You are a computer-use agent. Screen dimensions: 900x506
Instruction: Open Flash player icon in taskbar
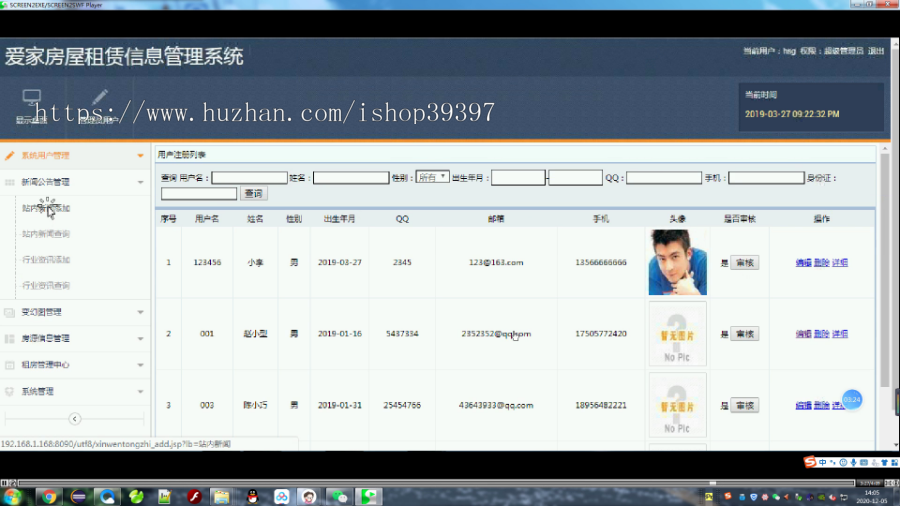[194, 496]
